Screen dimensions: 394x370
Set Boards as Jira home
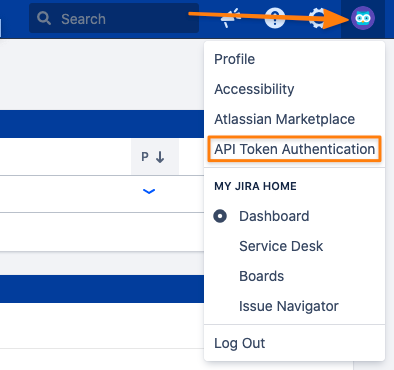coord(262,276)
